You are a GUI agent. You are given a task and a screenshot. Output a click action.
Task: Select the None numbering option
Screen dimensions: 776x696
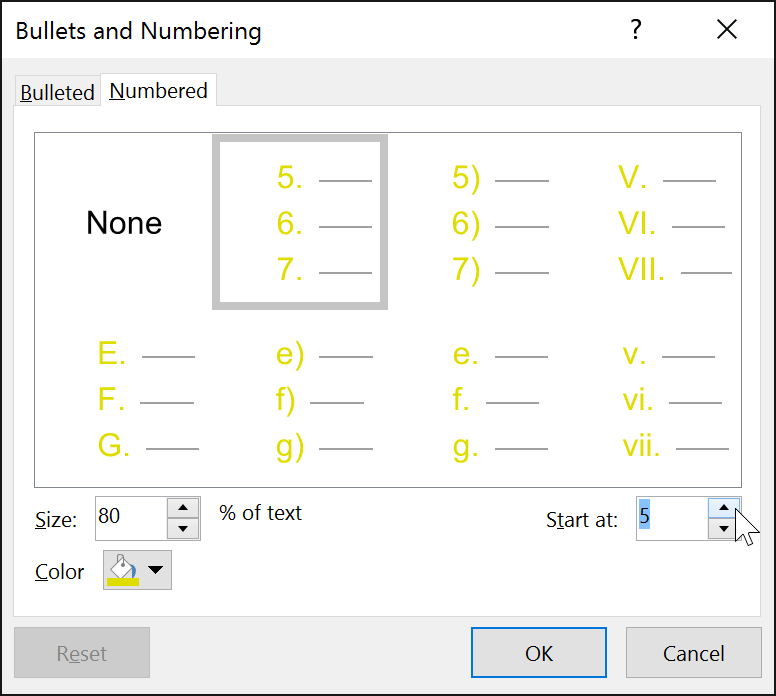coord(124,223)
